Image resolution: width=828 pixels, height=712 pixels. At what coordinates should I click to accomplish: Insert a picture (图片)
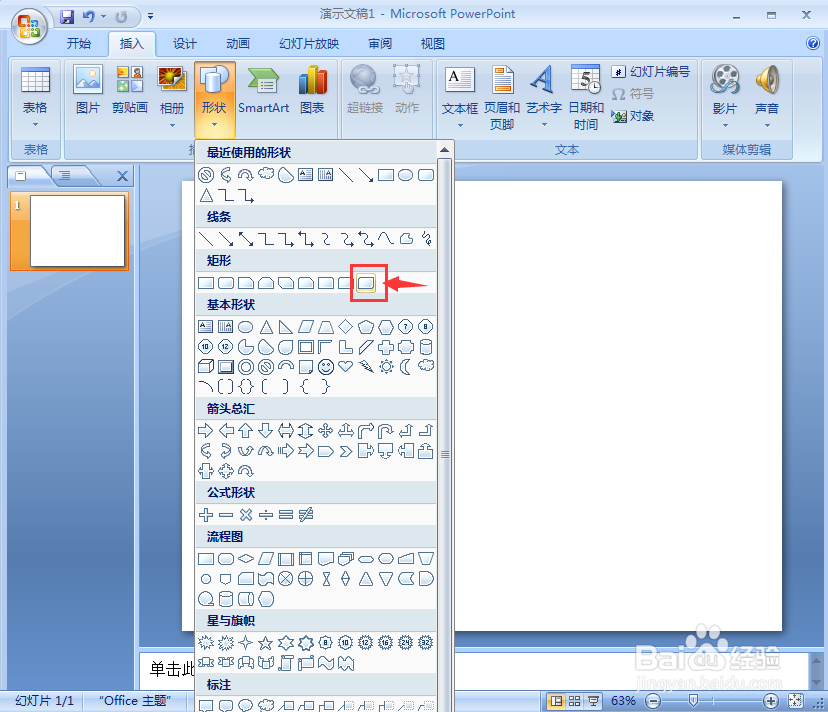(x=88, y=90)
